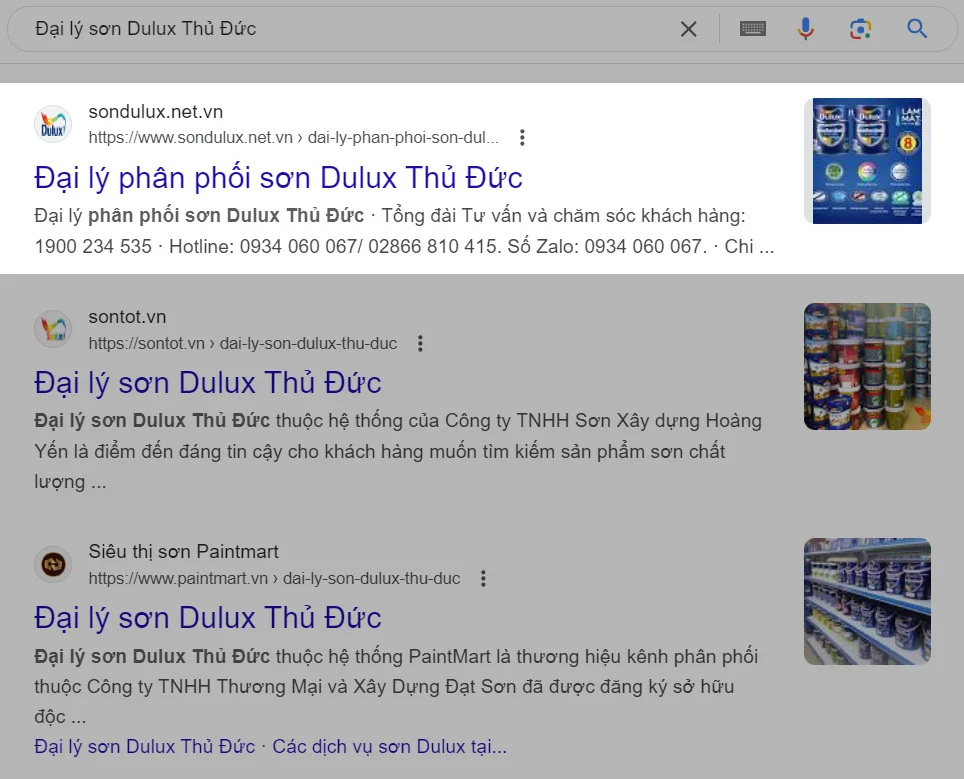
Task: Open the 'Đại lý phân phối sơn Dulux Thủ Đức' result
Action: click(x=279, y=178)
